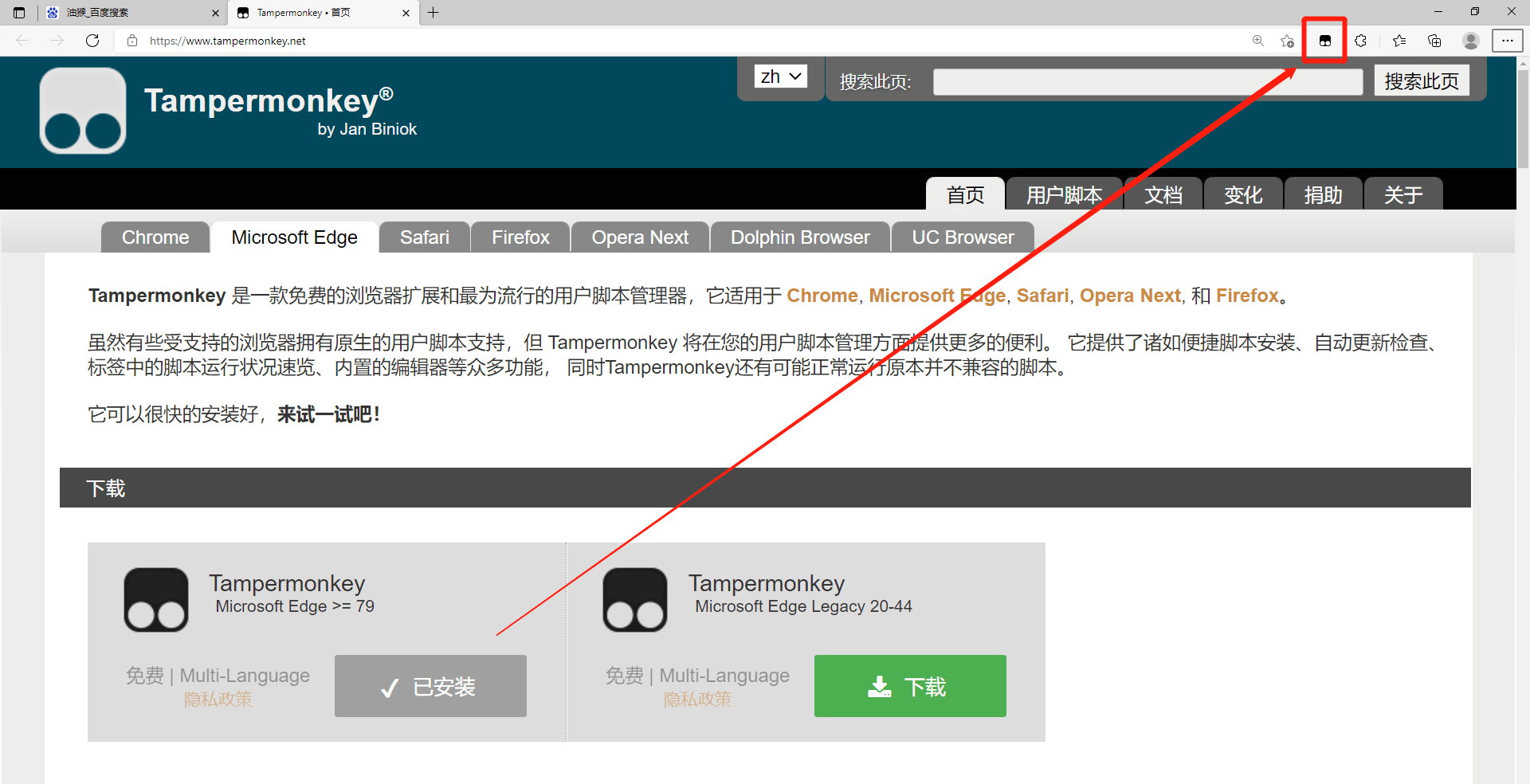Image resolution: width=1530 pixels, height=784 pixels.
Task: Open the 隐私政策 link under Edge Legacy
Action: click(x=697, y=700)
